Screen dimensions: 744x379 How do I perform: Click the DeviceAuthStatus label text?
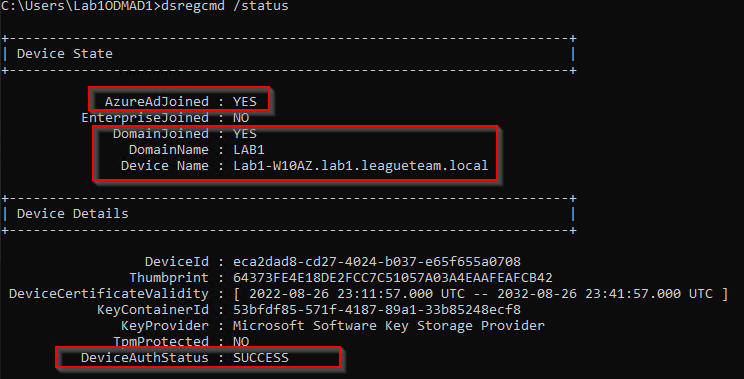coord(145,358)
